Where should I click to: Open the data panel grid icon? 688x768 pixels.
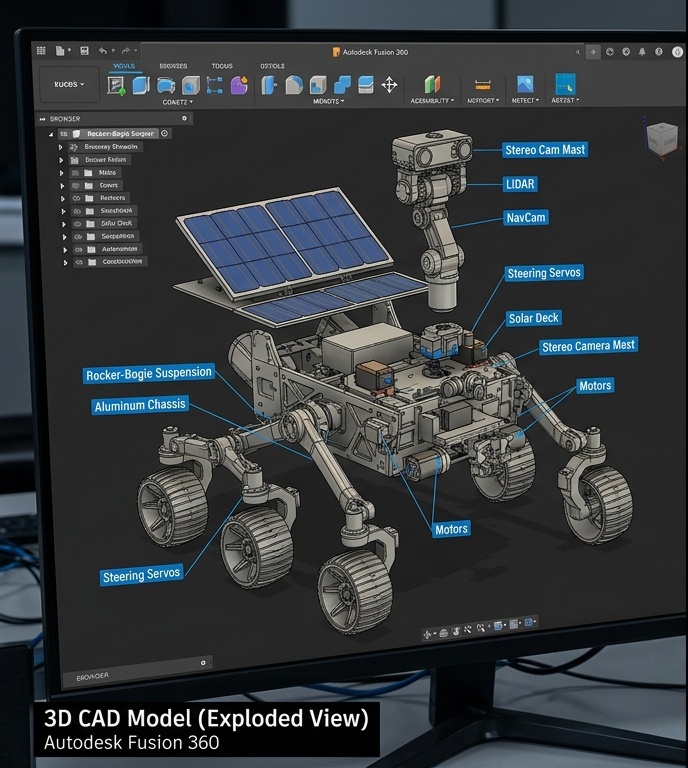point(41,50)
